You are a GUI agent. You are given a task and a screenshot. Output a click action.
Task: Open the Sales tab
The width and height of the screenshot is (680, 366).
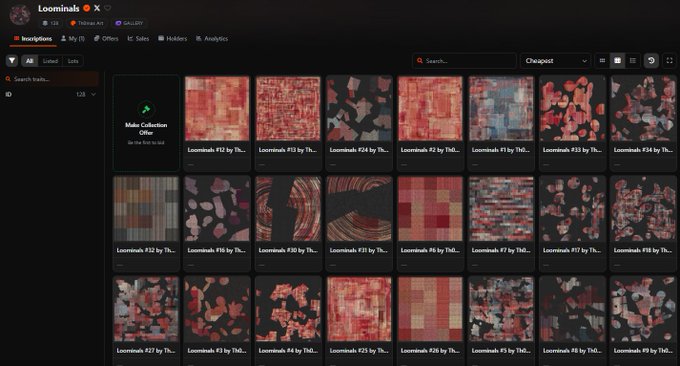[138, 39]
